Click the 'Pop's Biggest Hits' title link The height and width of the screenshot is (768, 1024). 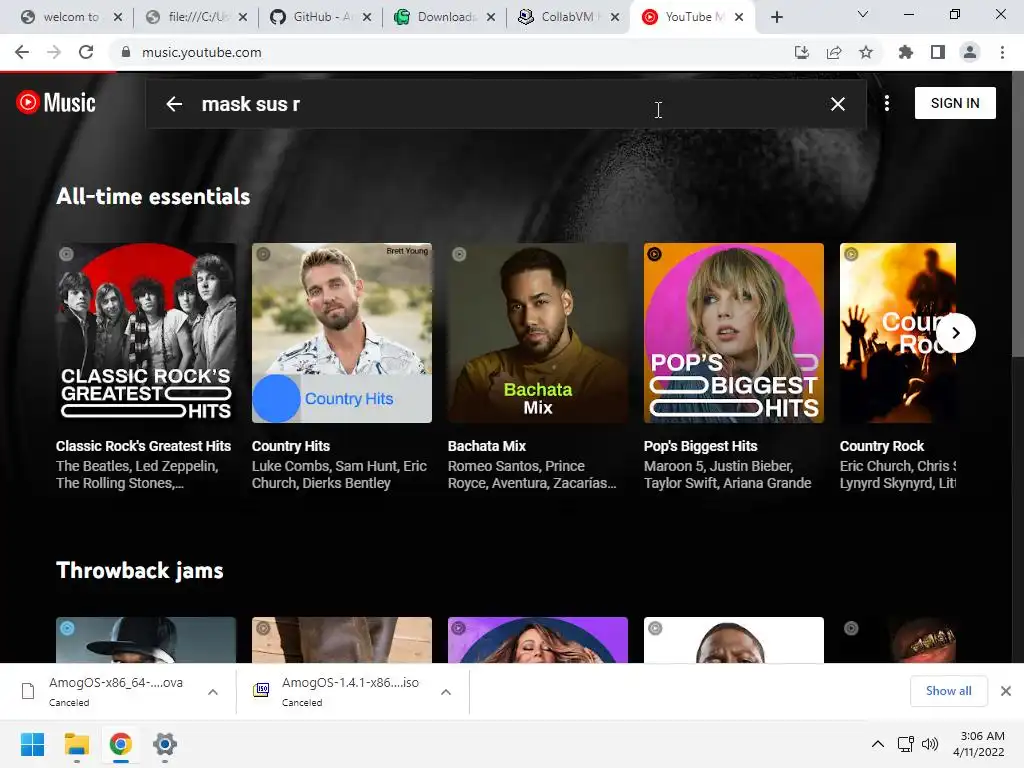tap(700, 446)
